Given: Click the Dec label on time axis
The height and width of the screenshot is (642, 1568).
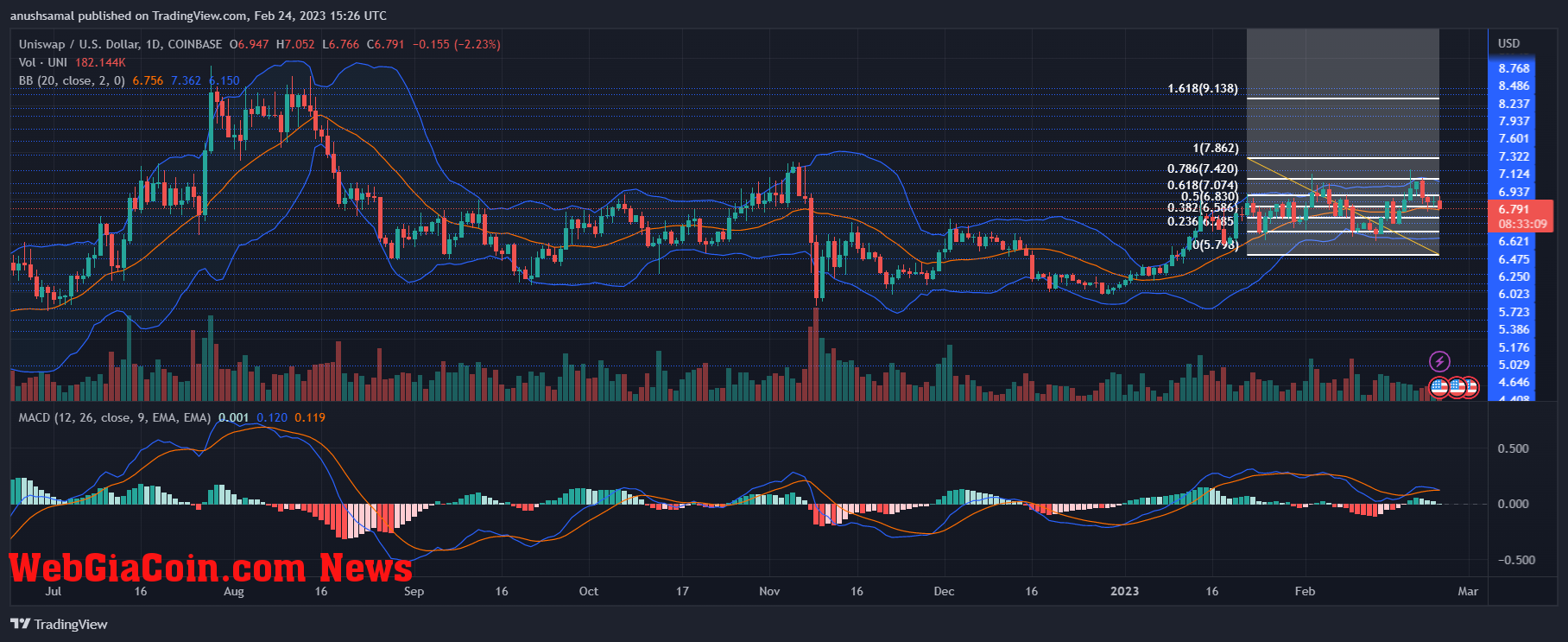Looking at the screenshot, I should pos(944,591).
